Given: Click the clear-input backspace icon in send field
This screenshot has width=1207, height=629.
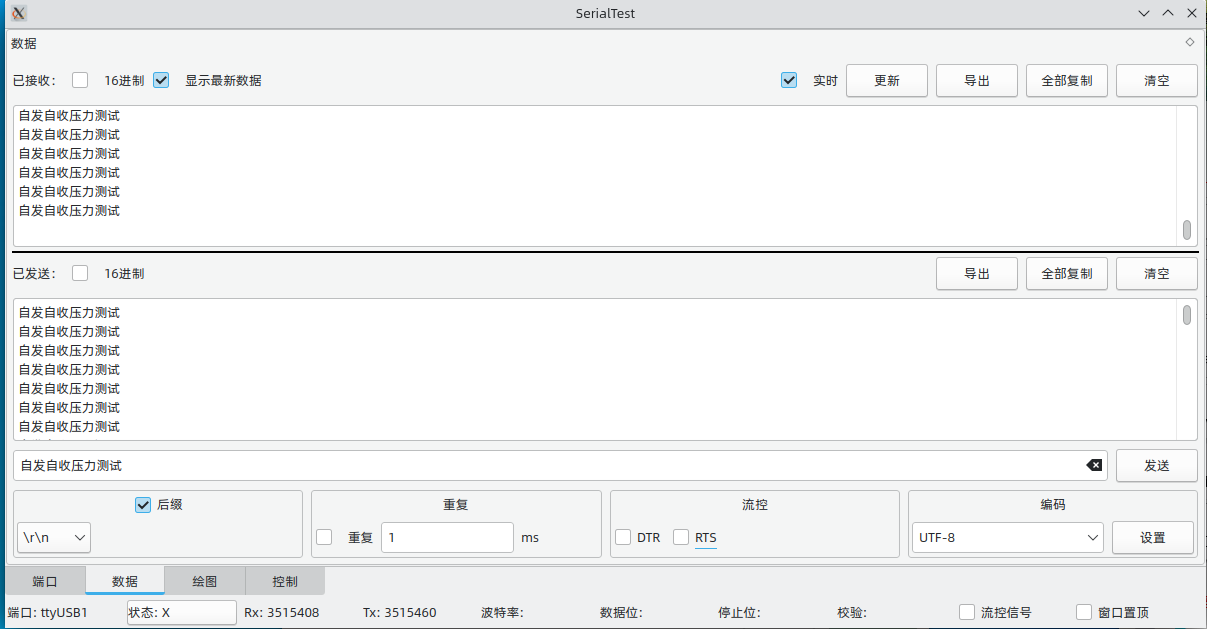Looking at the screenshot, I should click(x=1094, y=465).
